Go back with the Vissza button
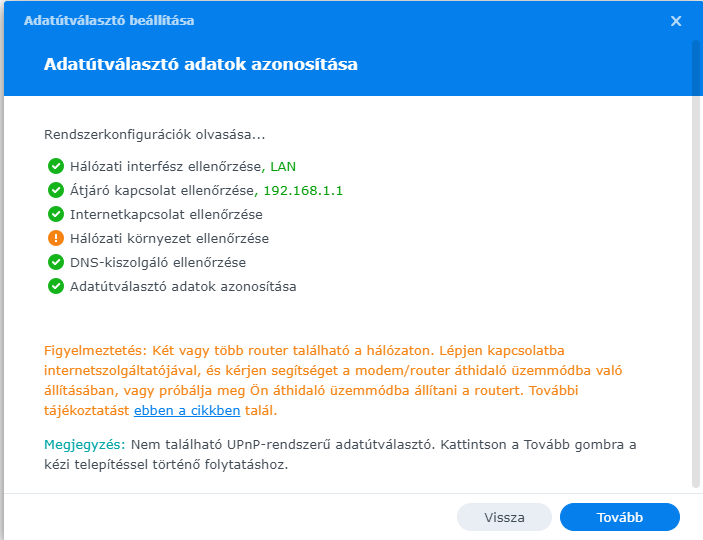The image size is (703, 540). coord(504,517)
